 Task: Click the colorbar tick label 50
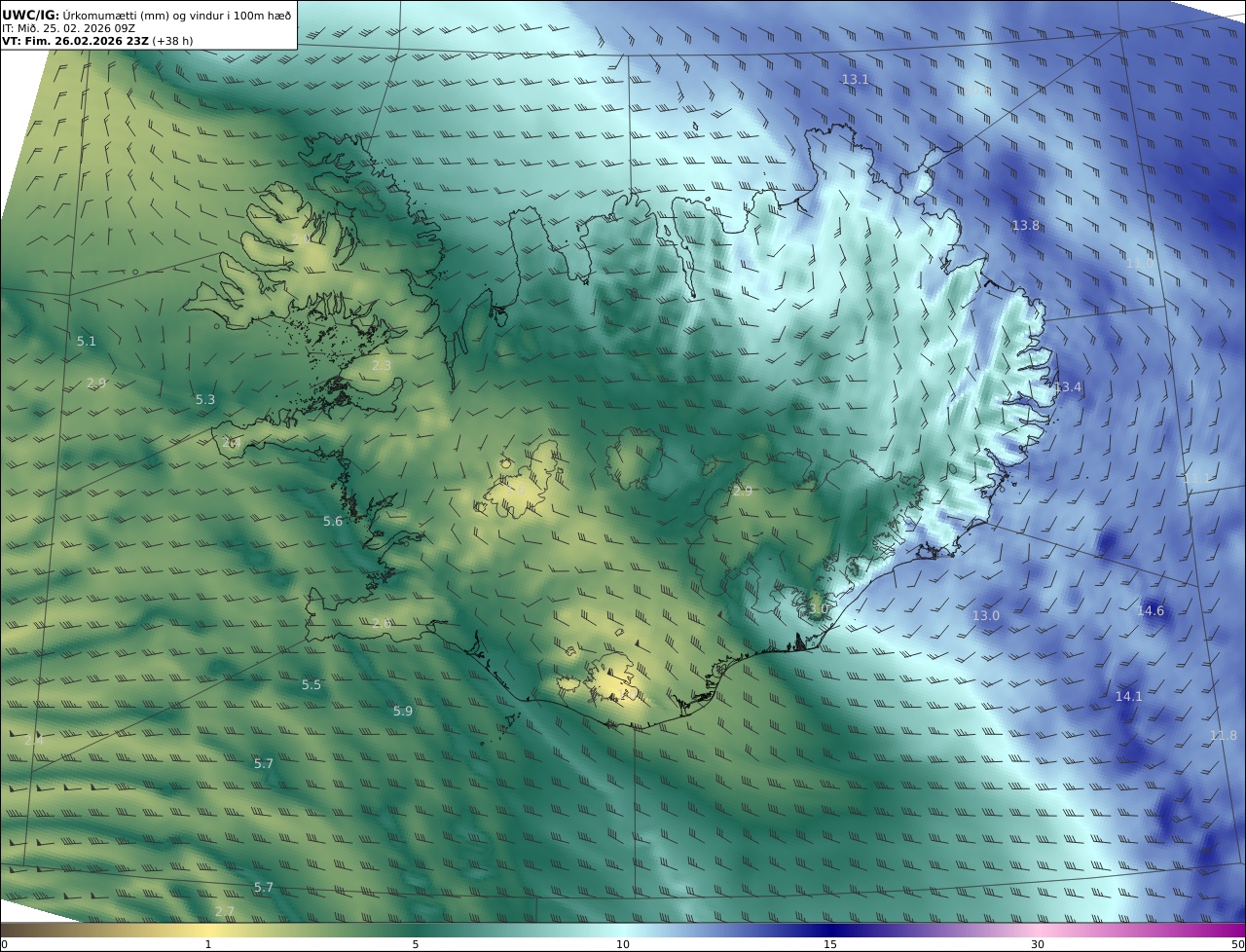(x=1238, y=944)
